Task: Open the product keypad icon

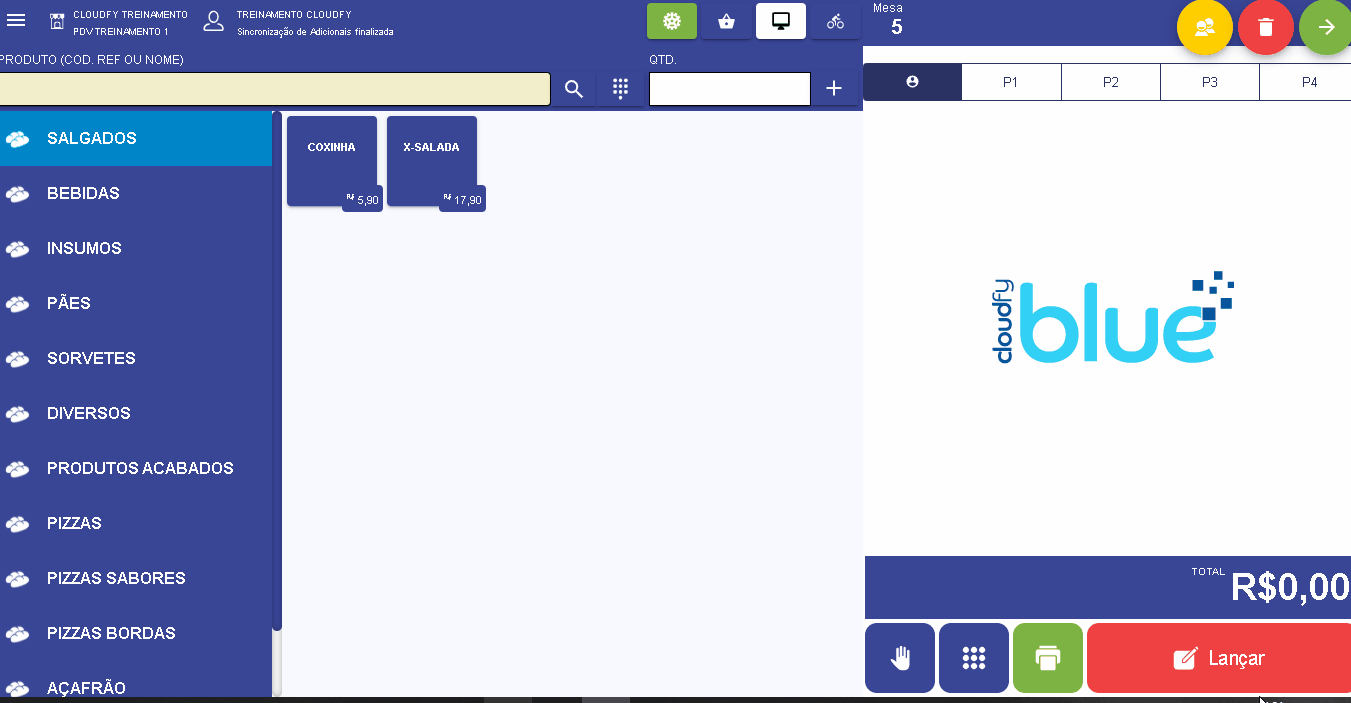Action: pos(621,89)
